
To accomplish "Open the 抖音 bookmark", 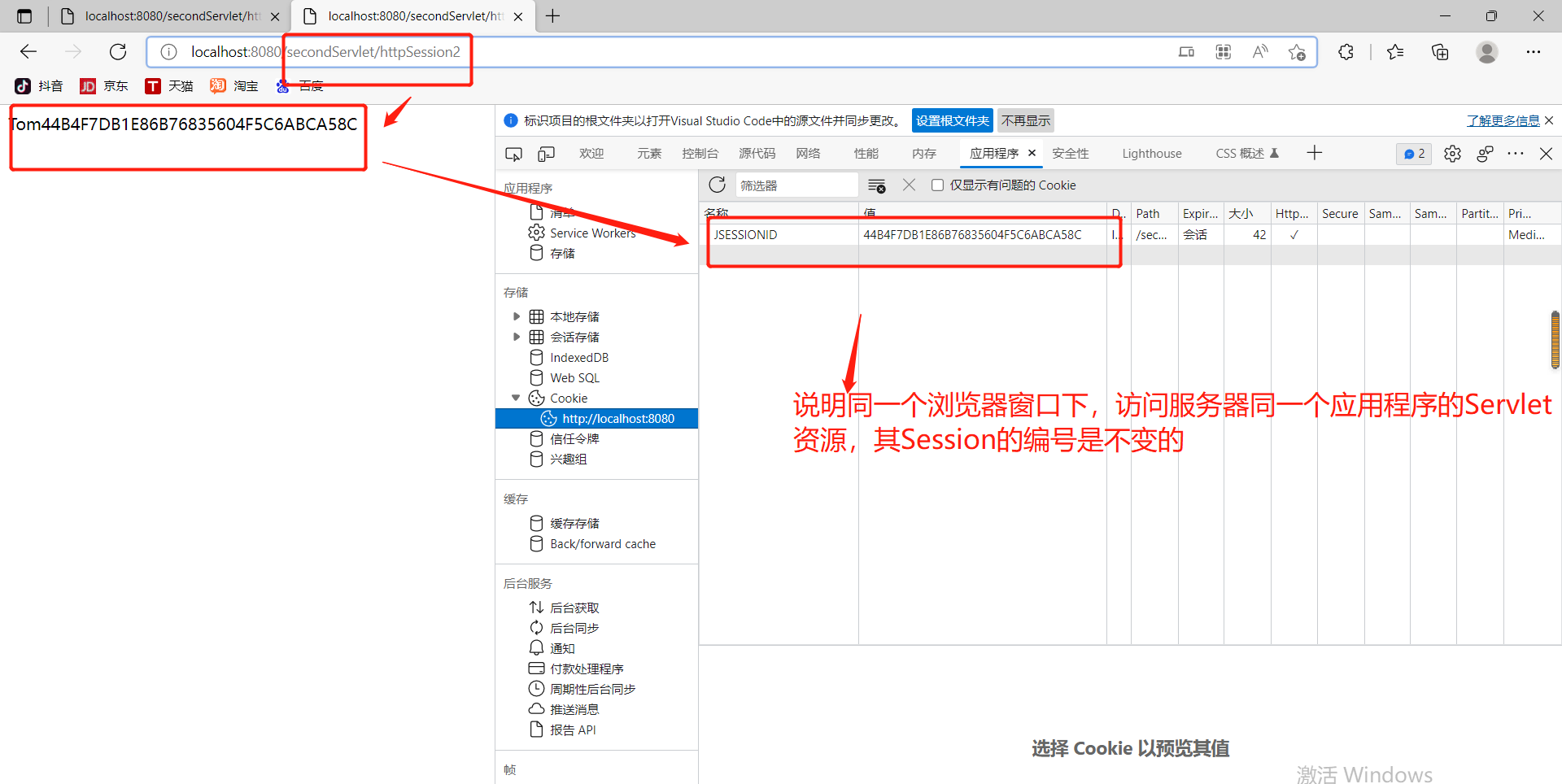I will pos(39,86).
